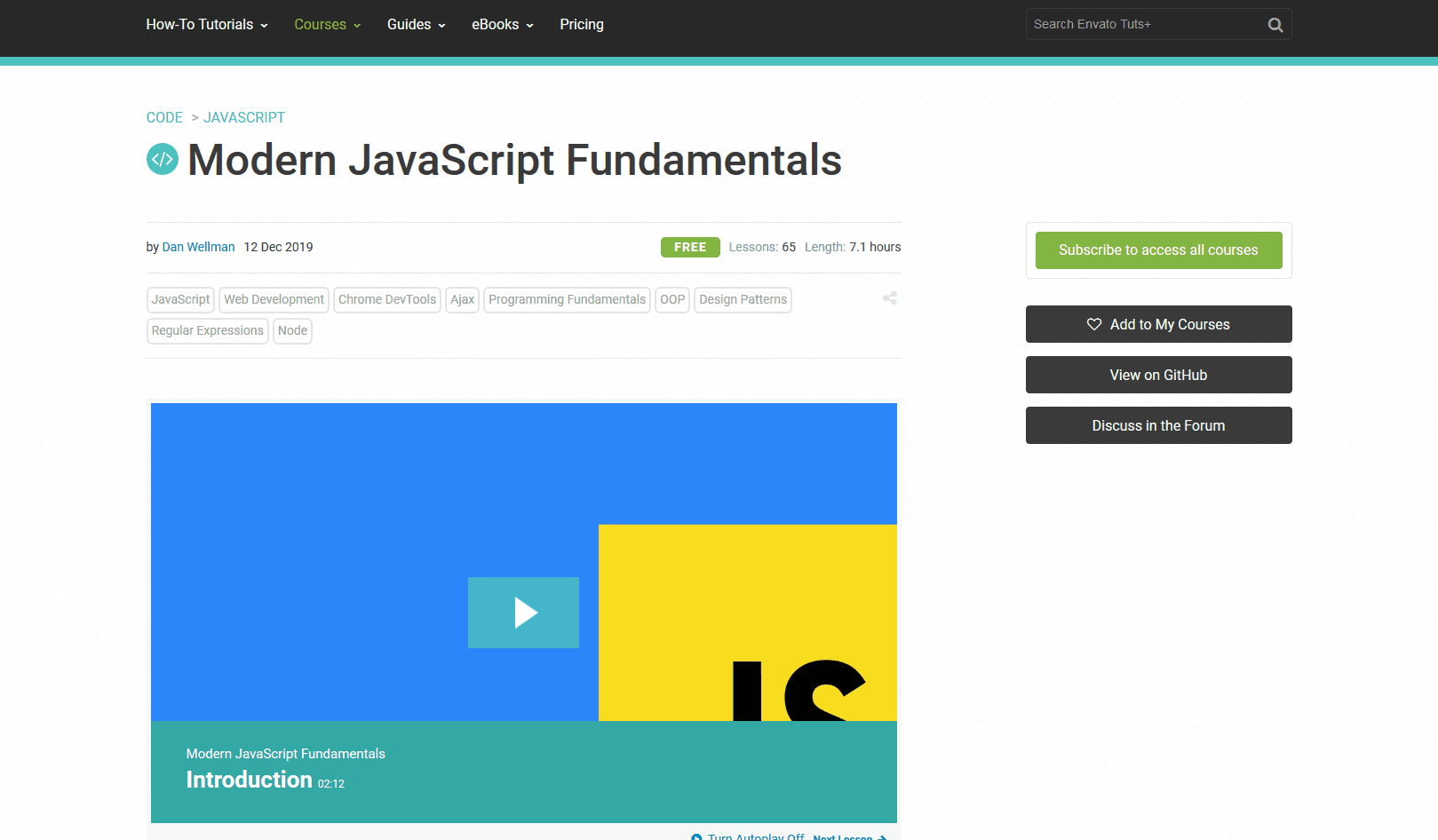
Task: Click the arrow icon beside Next Lesson
Action: pyautogui.click(x=882, y=837)
